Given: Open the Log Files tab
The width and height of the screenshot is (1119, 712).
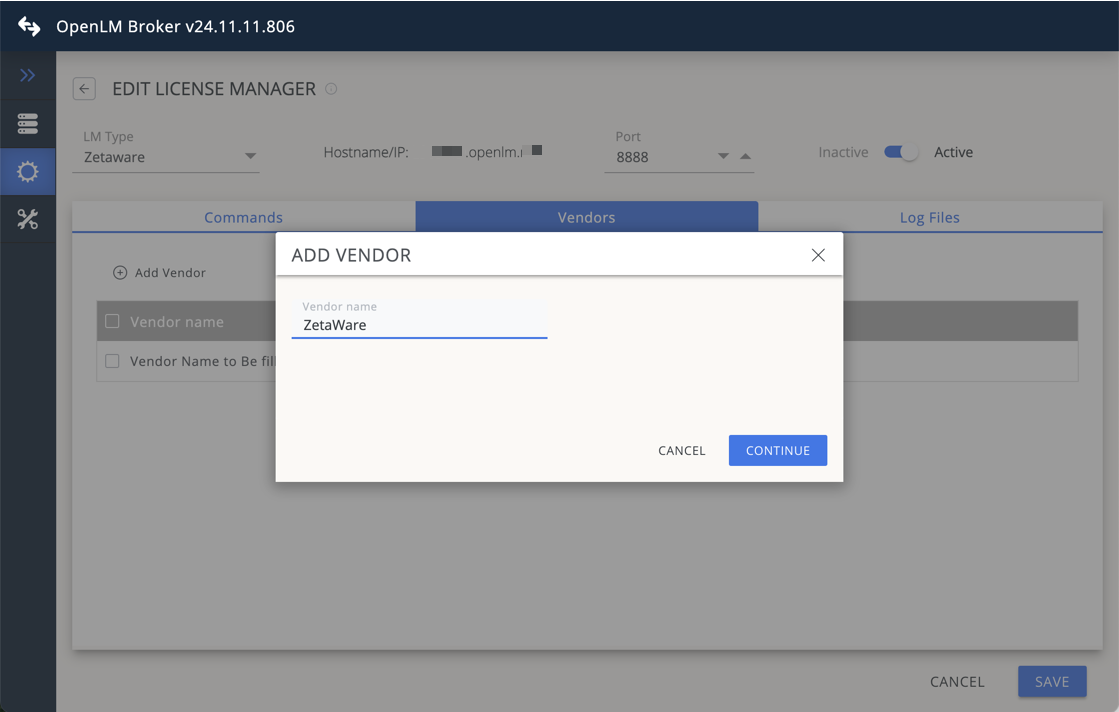Looking at the screenshot, I should tap(929, 217).
